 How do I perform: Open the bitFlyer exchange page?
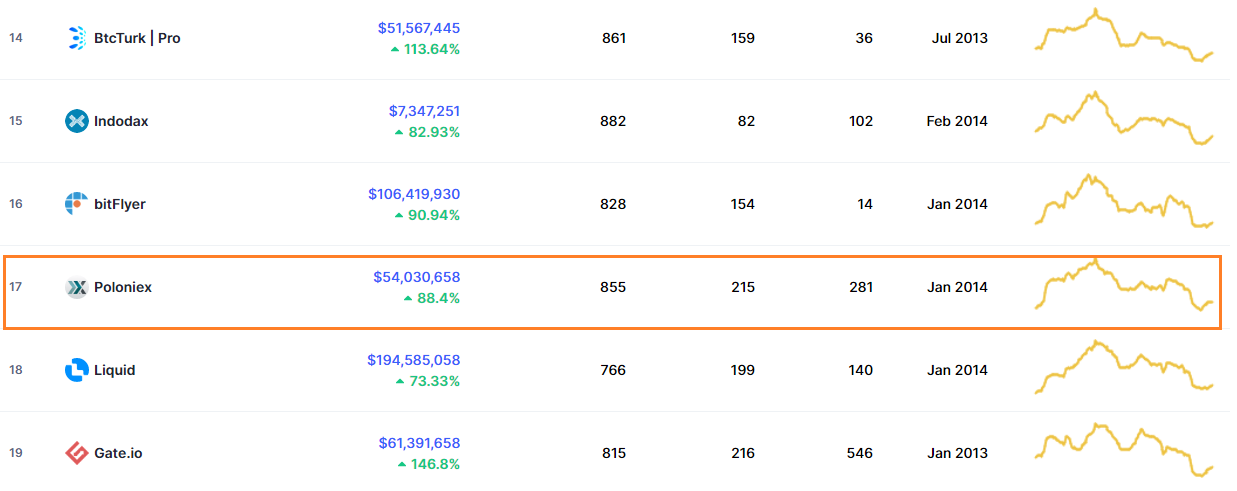point(120,204)
